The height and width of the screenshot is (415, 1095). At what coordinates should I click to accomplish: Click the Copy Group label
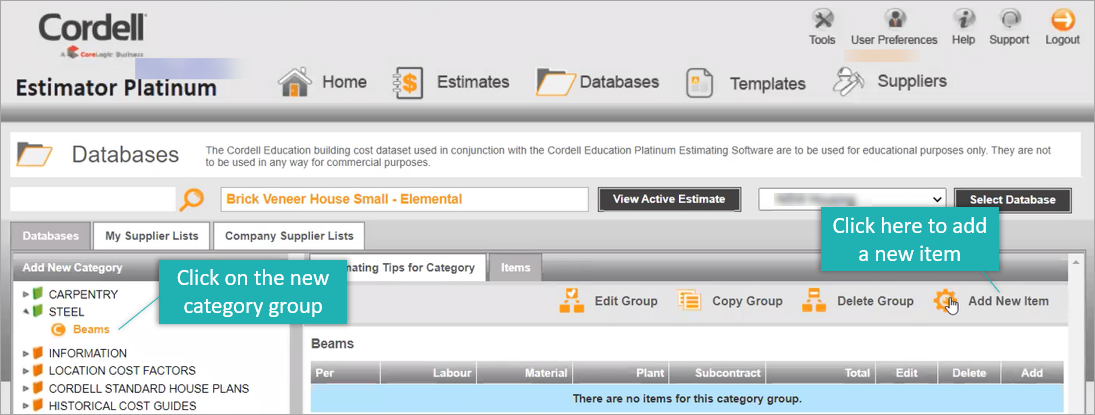click(747, 301)
